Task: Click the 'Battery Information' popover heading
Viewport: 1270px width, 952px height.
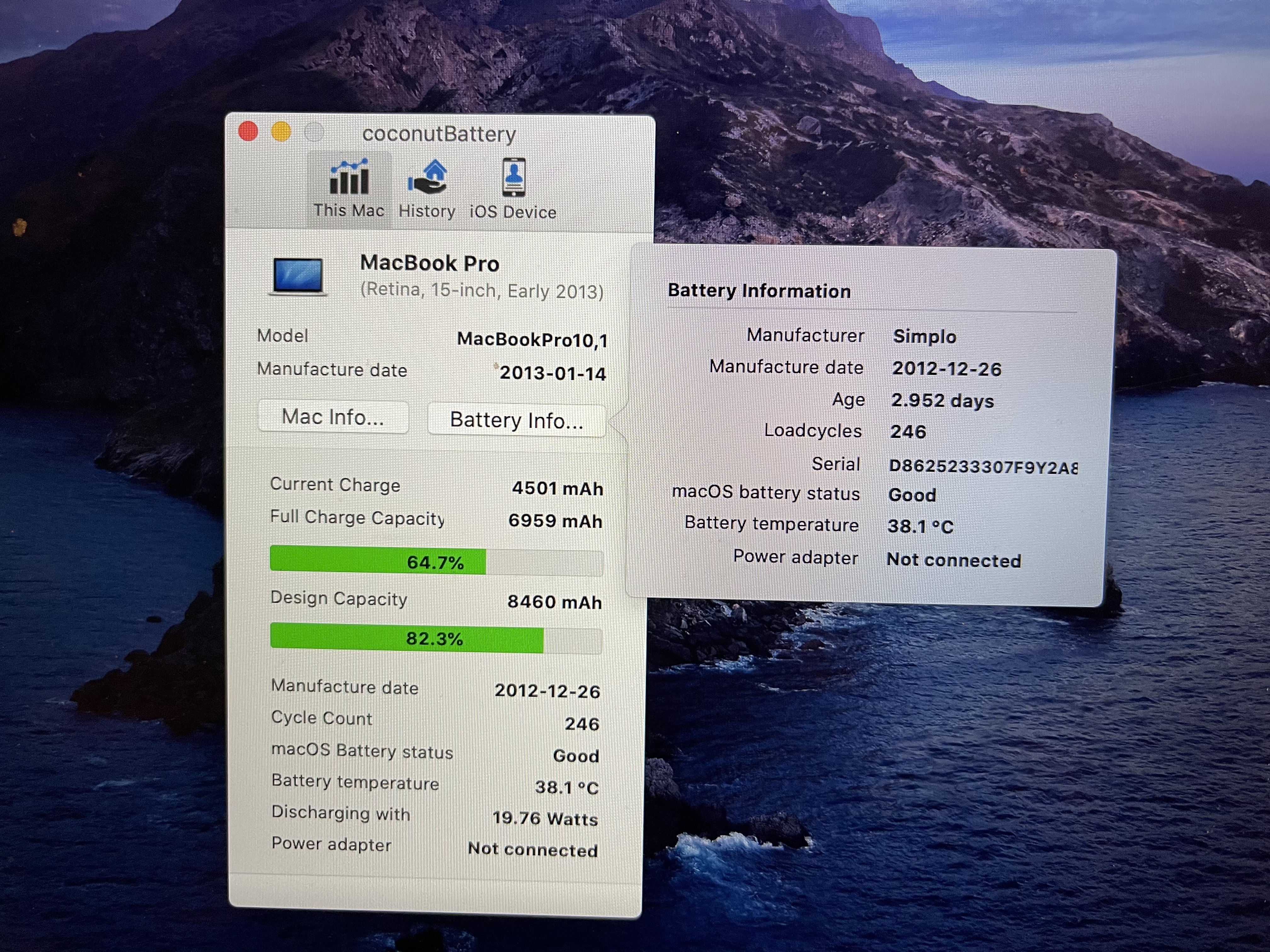Action: tap(759, 290)
